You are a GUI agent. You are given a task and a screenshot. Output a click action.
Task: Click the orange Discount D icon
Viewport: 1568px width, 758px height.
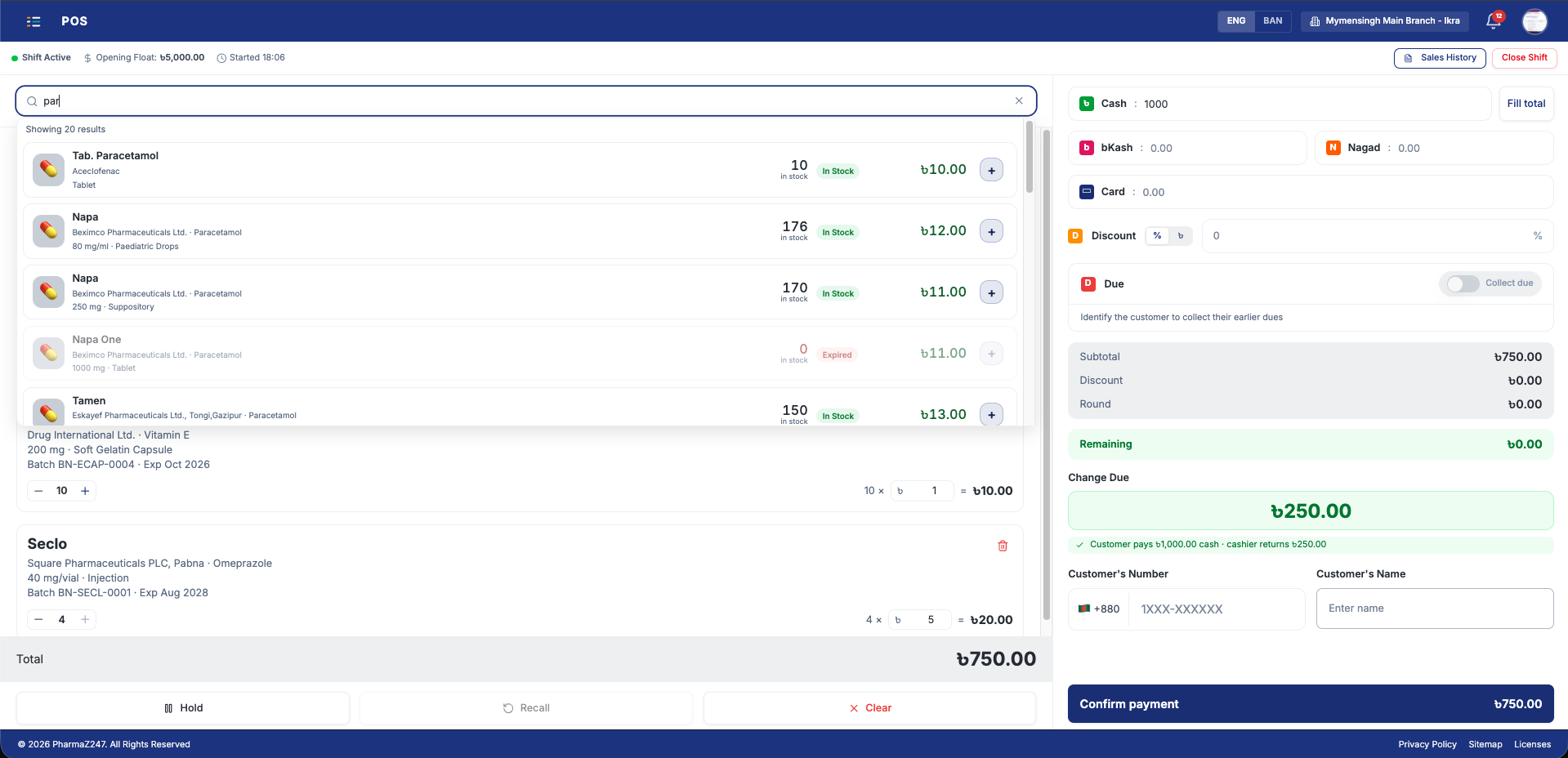1075,236
